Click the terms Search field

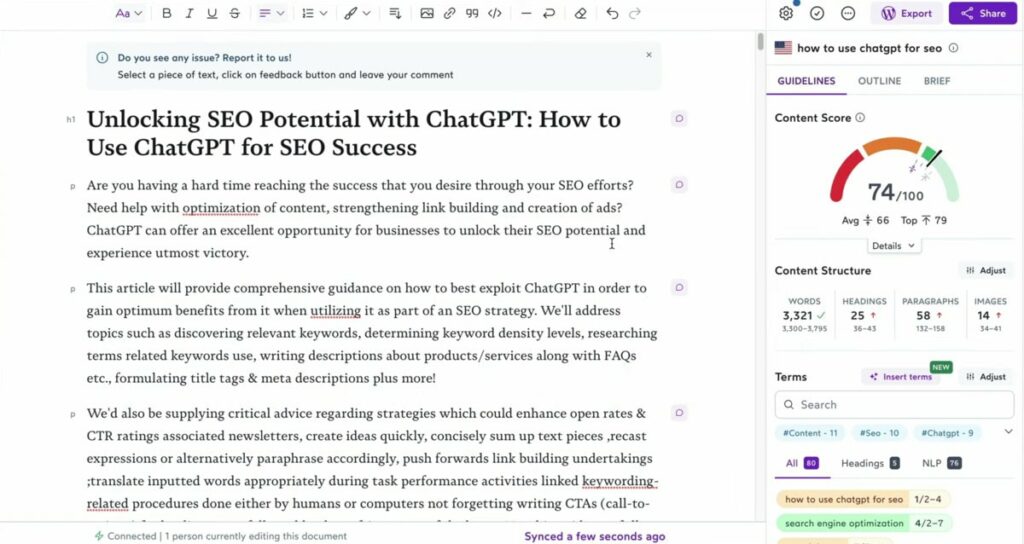894,405
